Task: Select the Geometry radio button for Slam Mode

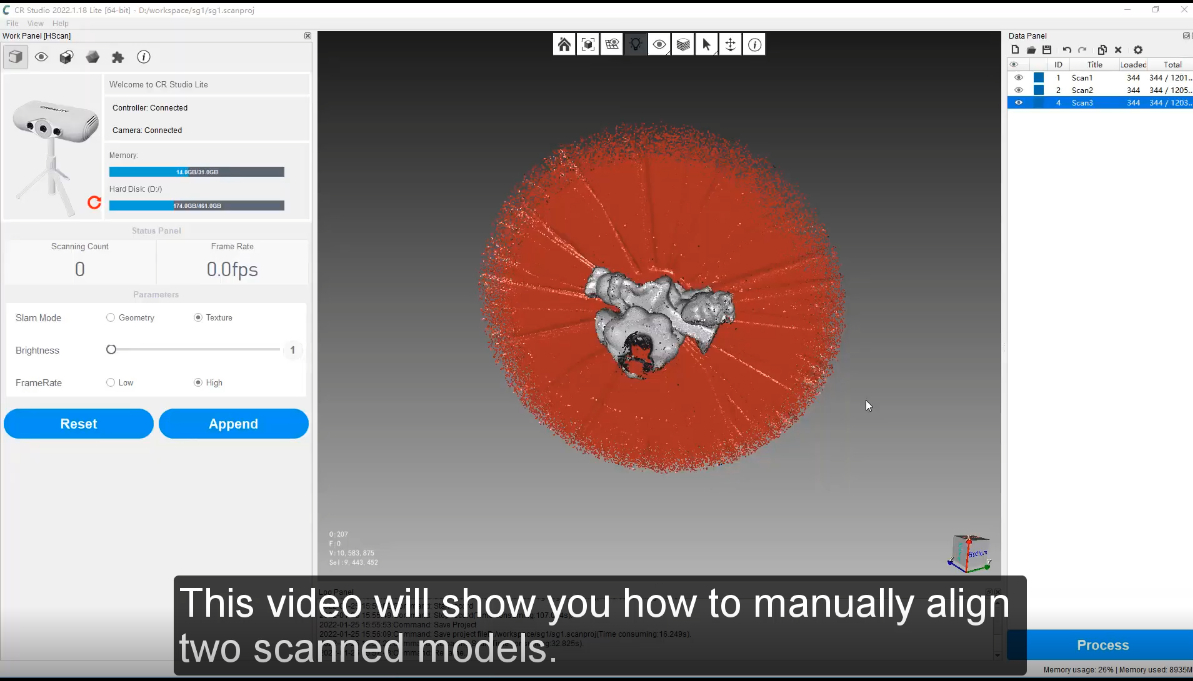Action: (110, 317)
